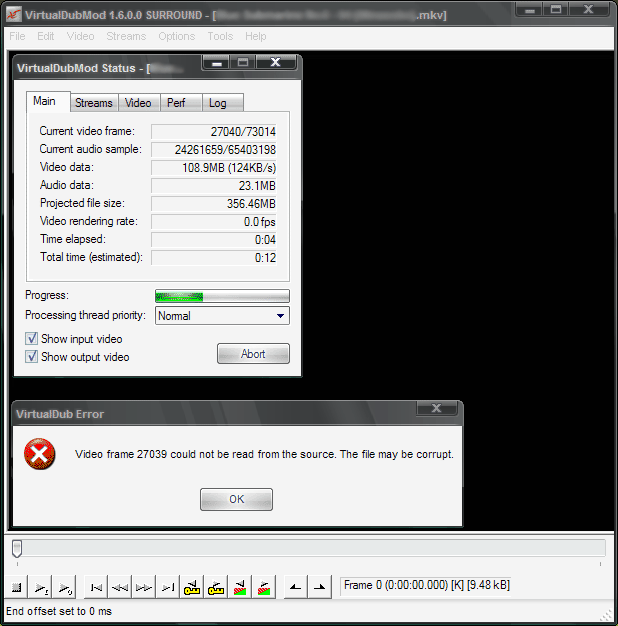
Task: Set the selection start with the mark-in icon
Action: 295,587
